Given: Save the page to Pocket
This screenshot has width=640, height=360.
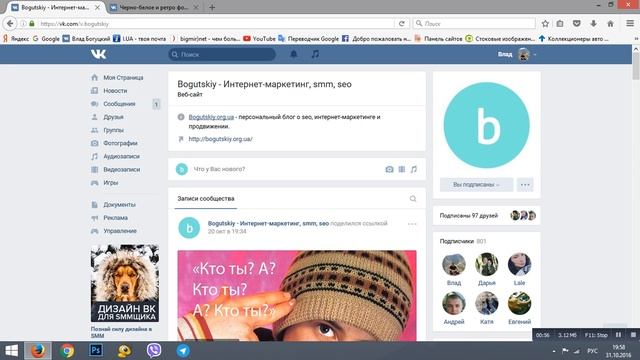Looking at the screenshot, I should click(x=576, y=24).
